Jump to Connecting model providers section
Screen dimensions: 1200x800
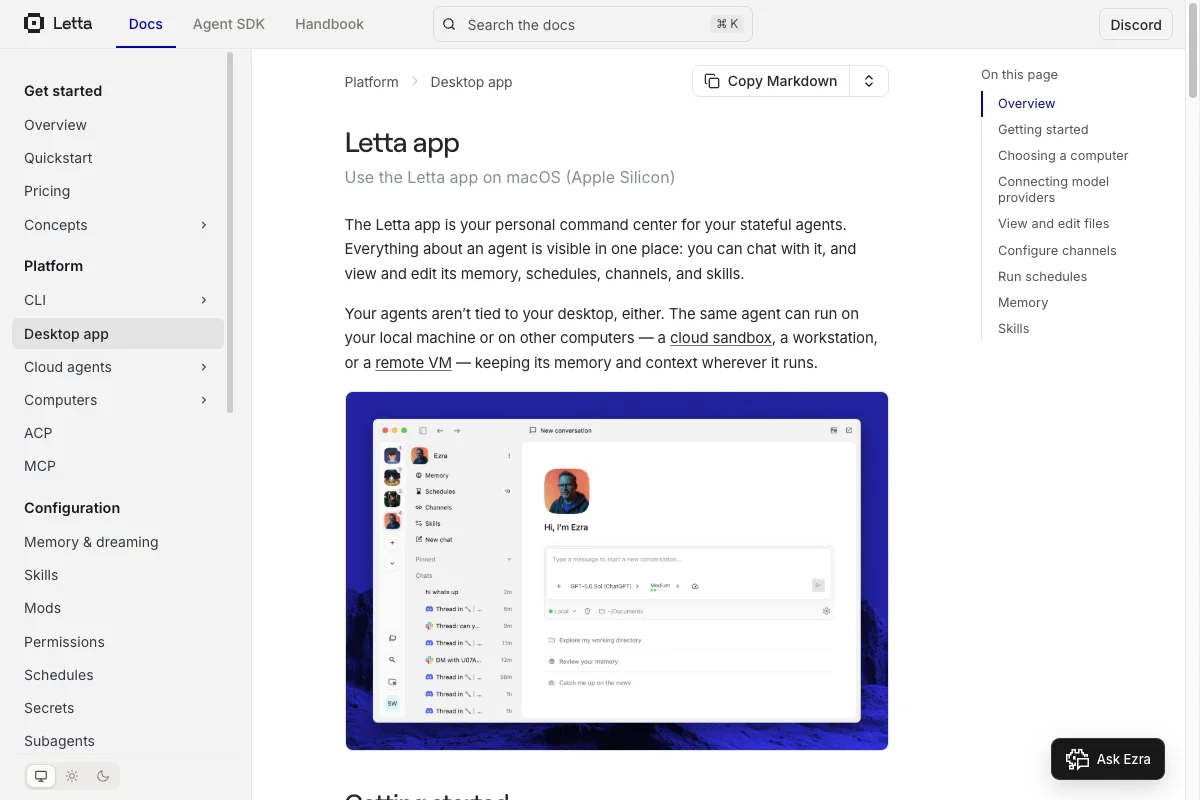tap(1053, 189)
